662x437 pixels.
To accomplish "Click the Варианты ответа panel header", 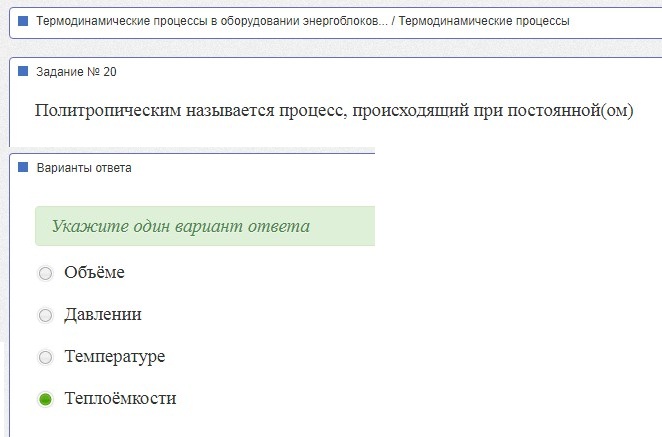I will [84, 168].
